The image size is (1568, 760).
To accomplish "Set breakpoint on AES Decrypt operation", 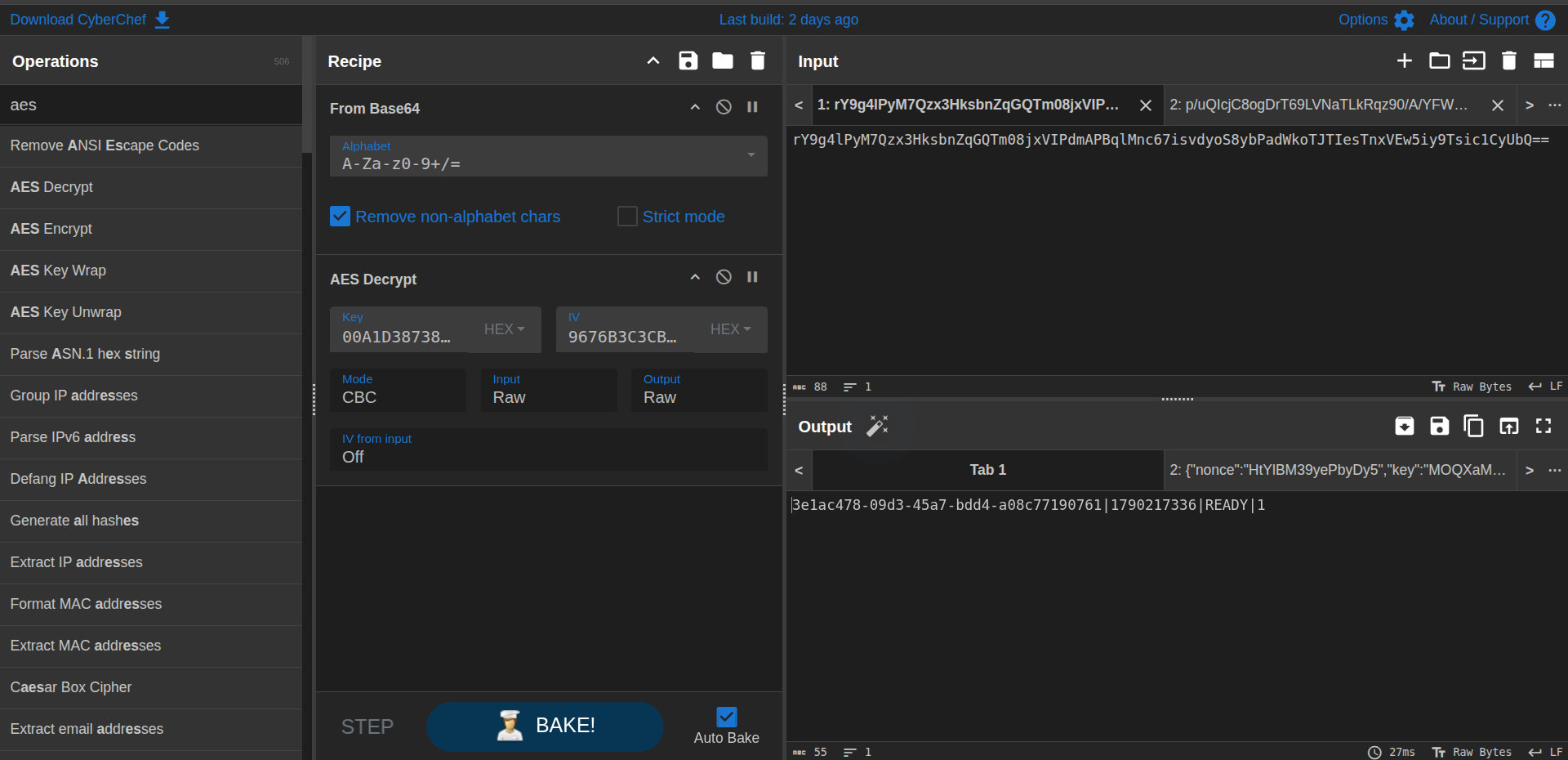I will point(752,277).
